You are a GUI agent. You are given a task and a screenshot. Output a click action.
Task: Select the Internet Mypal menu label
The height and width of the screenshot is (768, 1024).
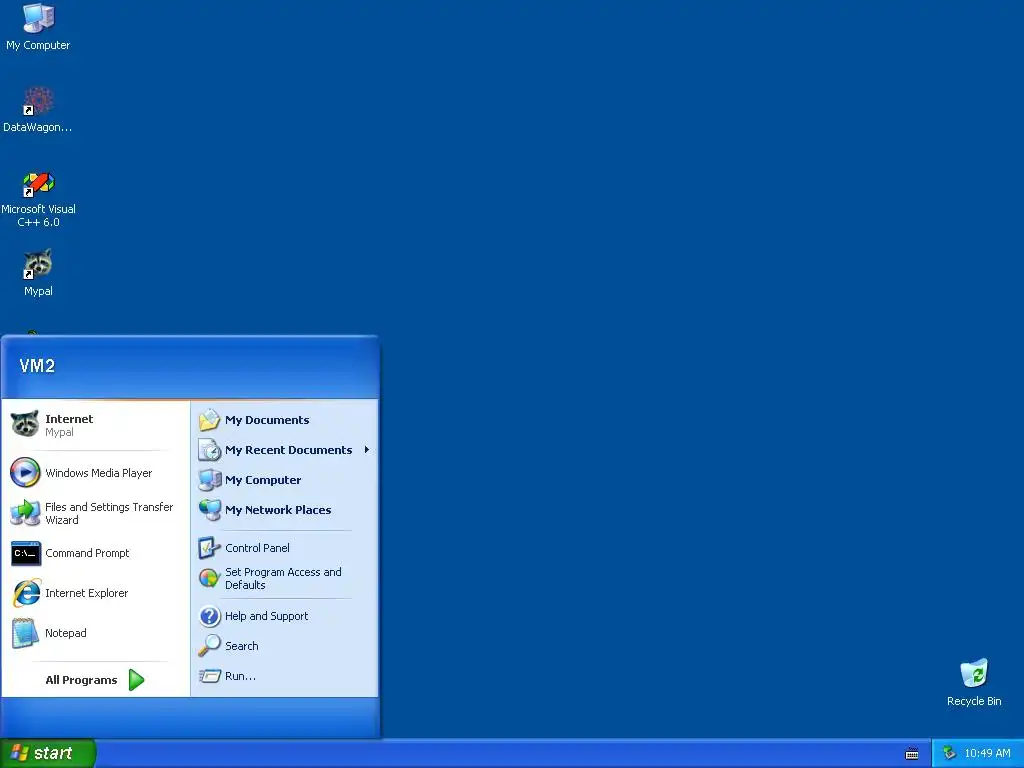click(69, 425)
